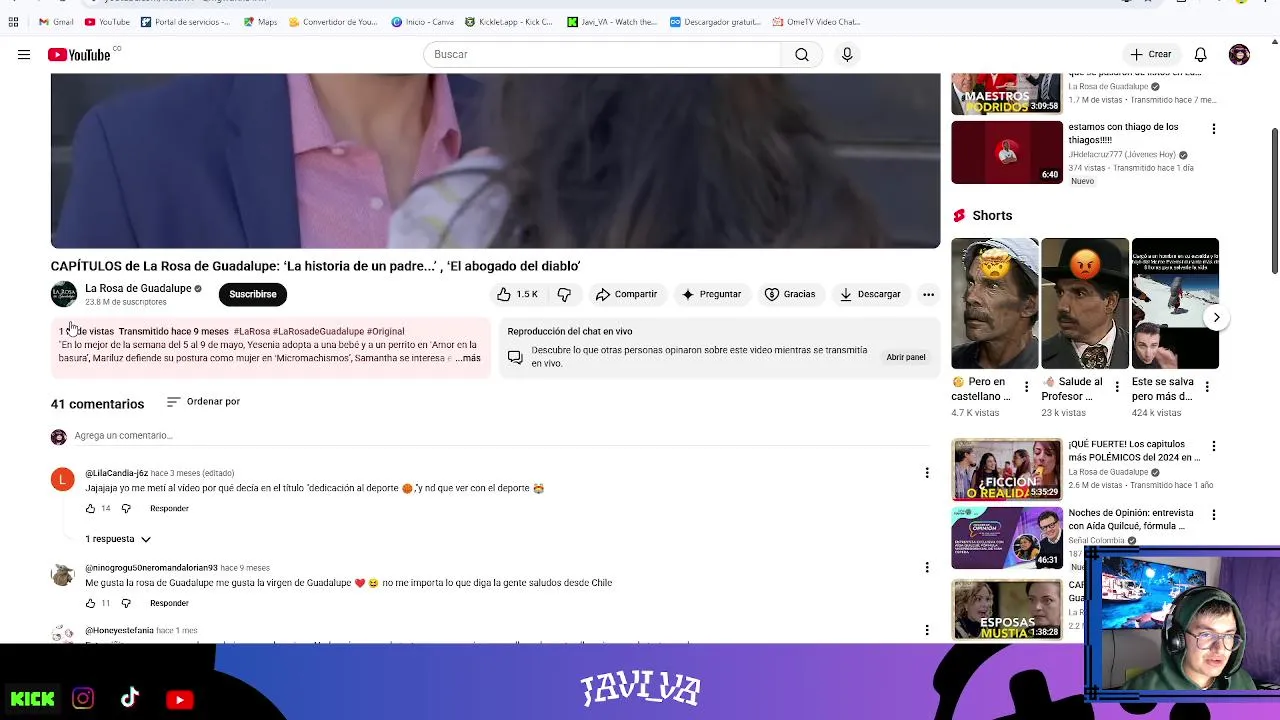Open the YouTube bookmark
The height and width of the screenshot is (720, 1280).
pos(108,22)
